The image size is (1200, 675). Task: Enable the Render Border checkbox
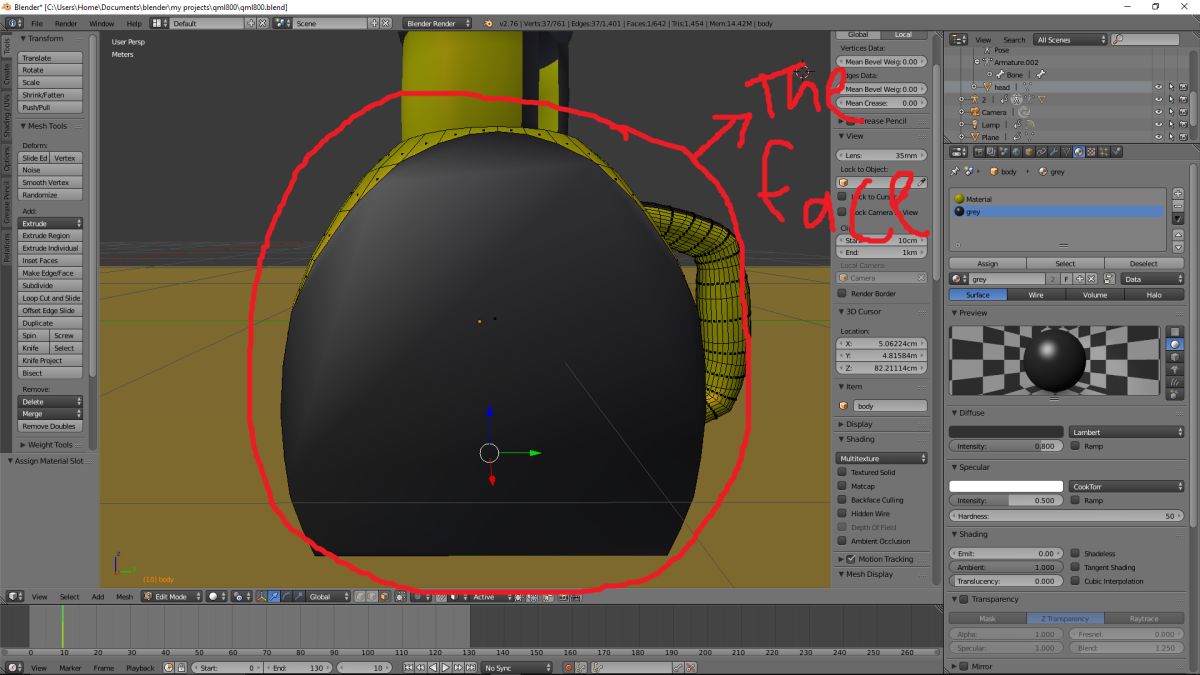pos(842,293)
